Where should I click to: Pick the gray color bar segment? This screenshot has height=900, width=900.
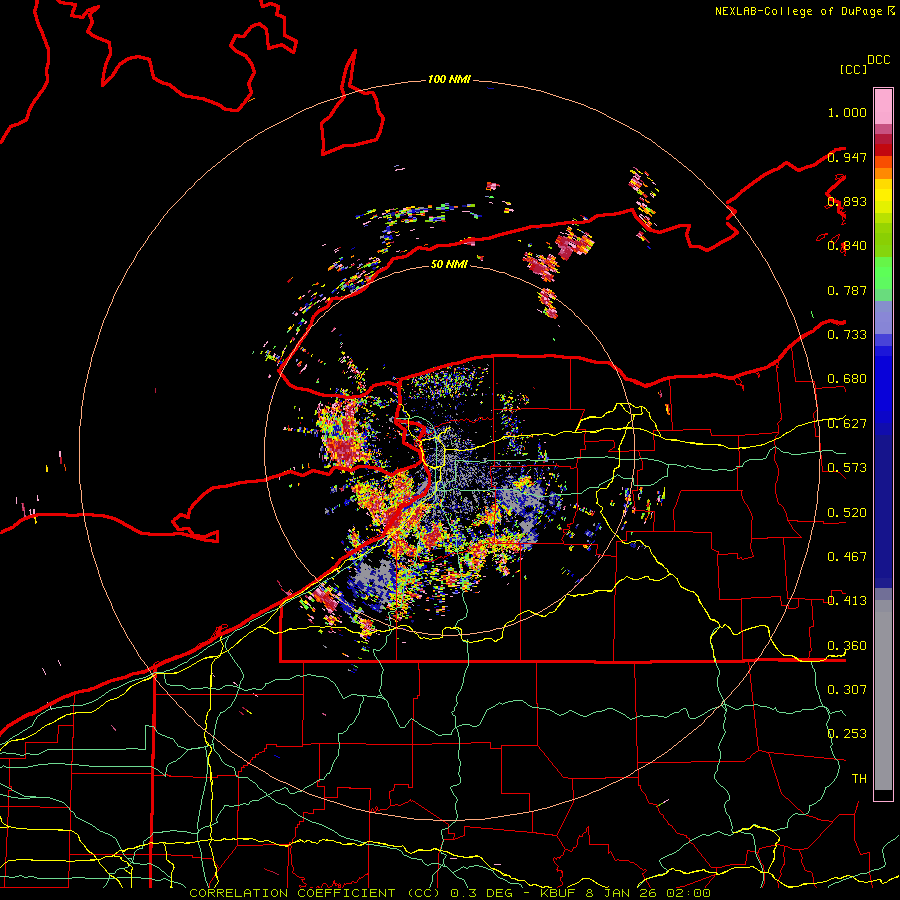pos(883,695)
